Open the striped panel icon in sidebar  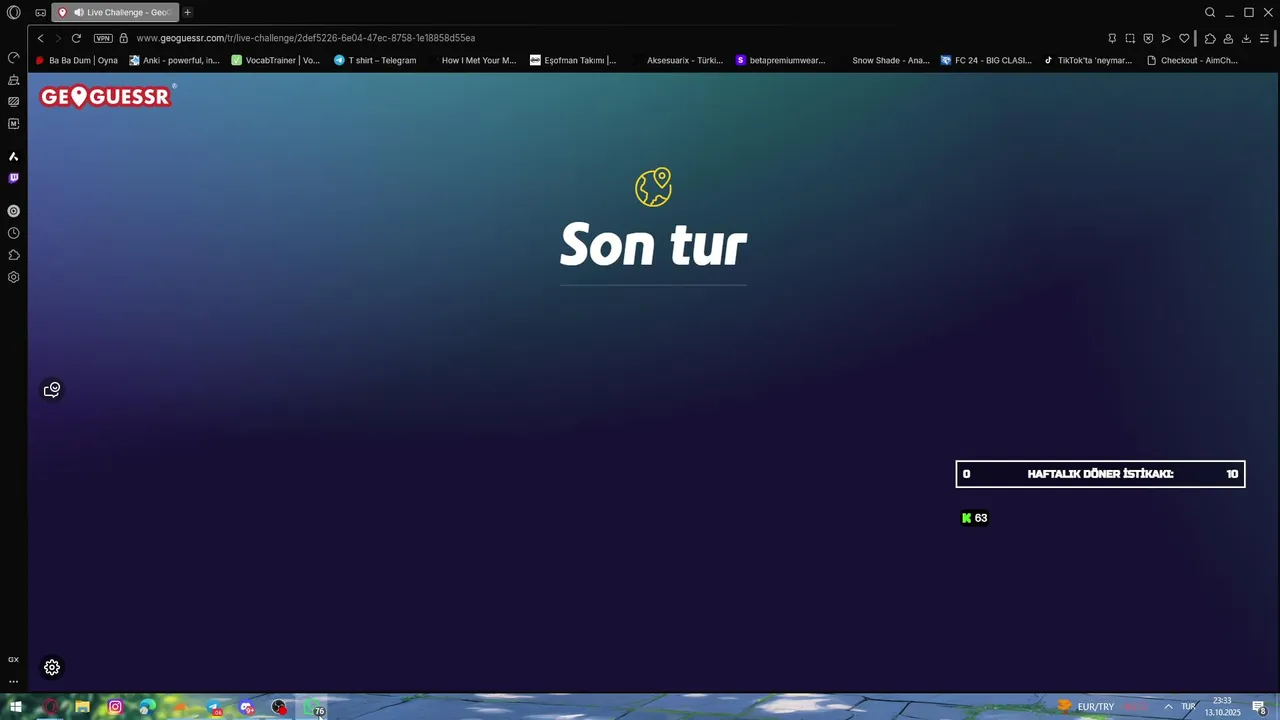(13, 101)
